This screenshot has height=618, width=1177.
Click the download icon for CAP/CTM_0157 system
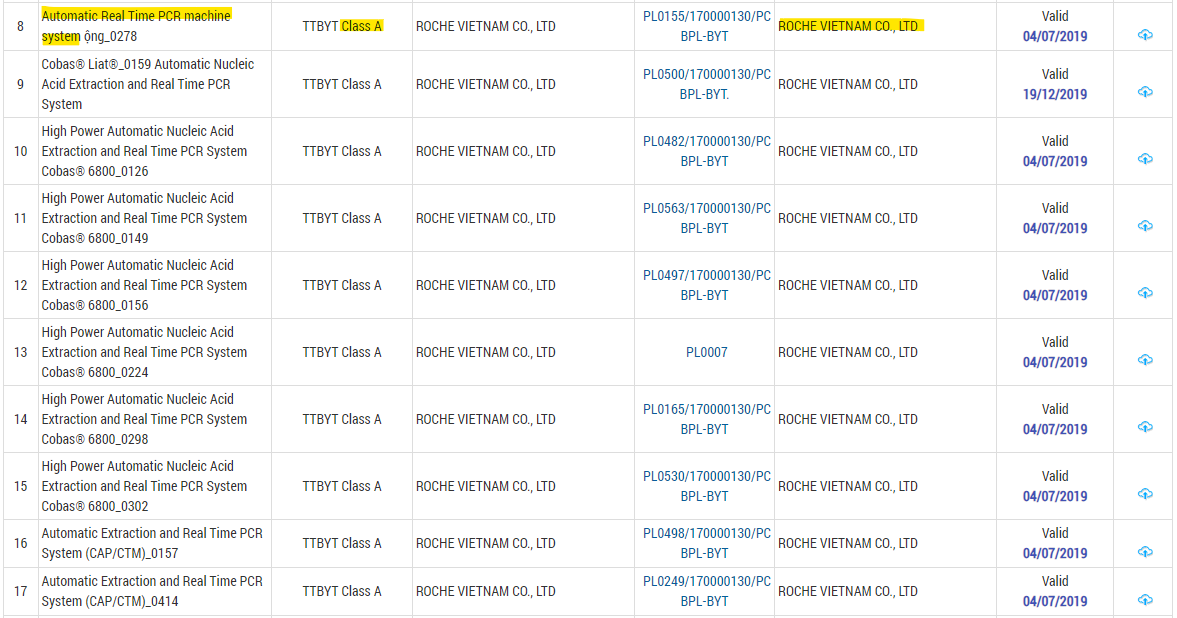[x=1145, y=551]
